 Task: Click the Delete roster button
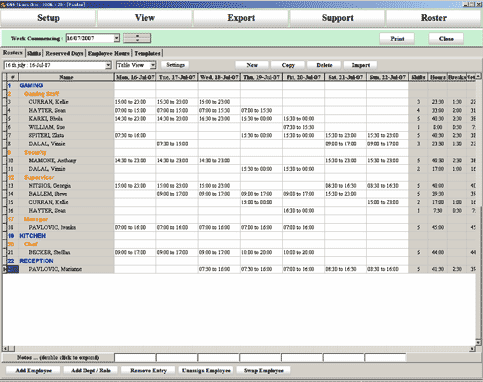click(324, 65)
